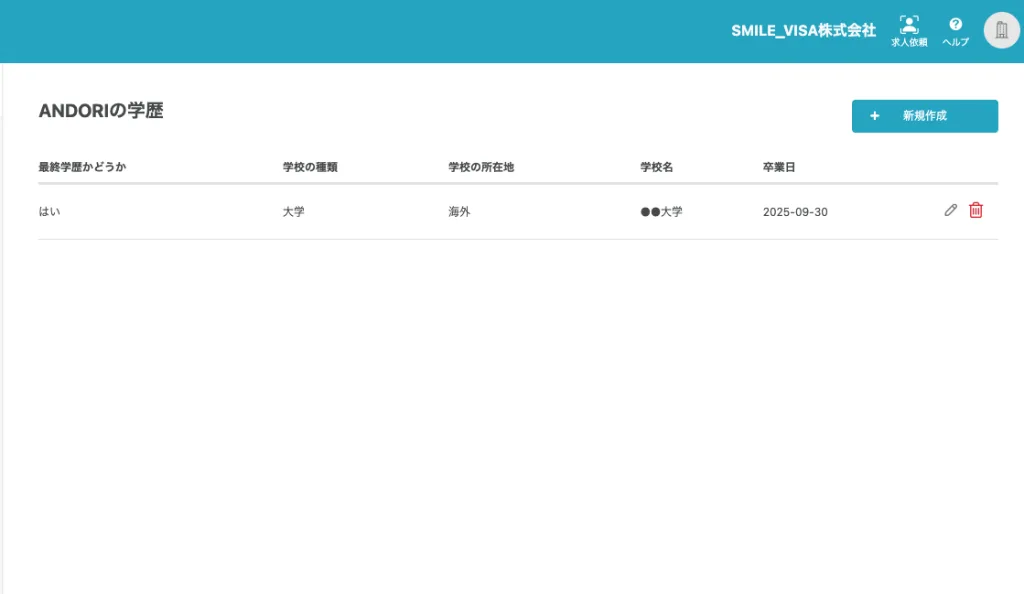Open the 求人依頼 job request icon

tap(909, 25)
